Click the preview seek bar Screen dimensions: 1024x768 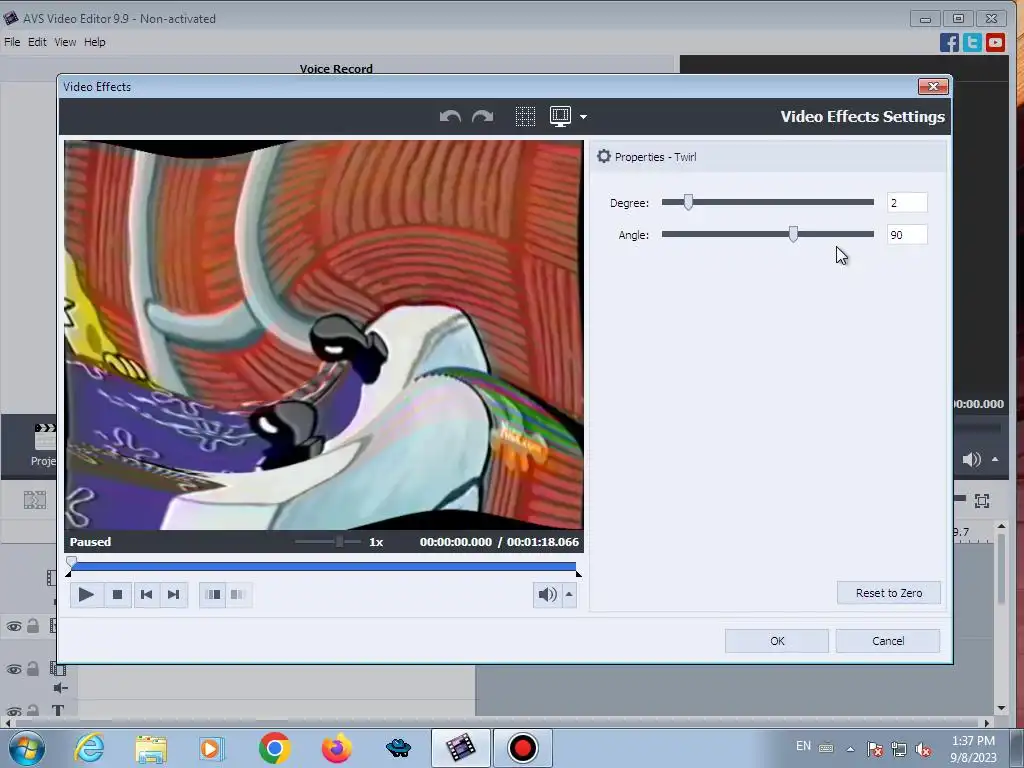tap(323, 566)
